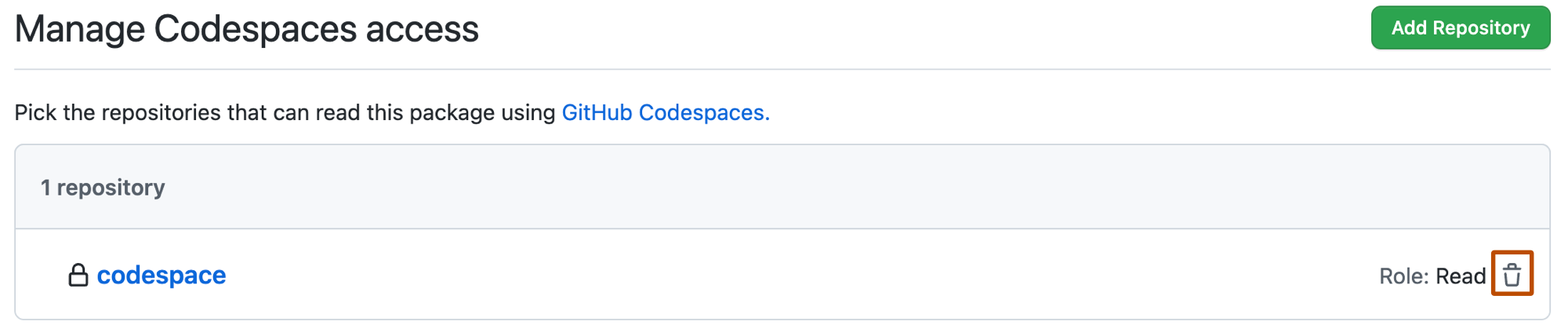Click the "Role: Read" label

[x=1432, y=276]
